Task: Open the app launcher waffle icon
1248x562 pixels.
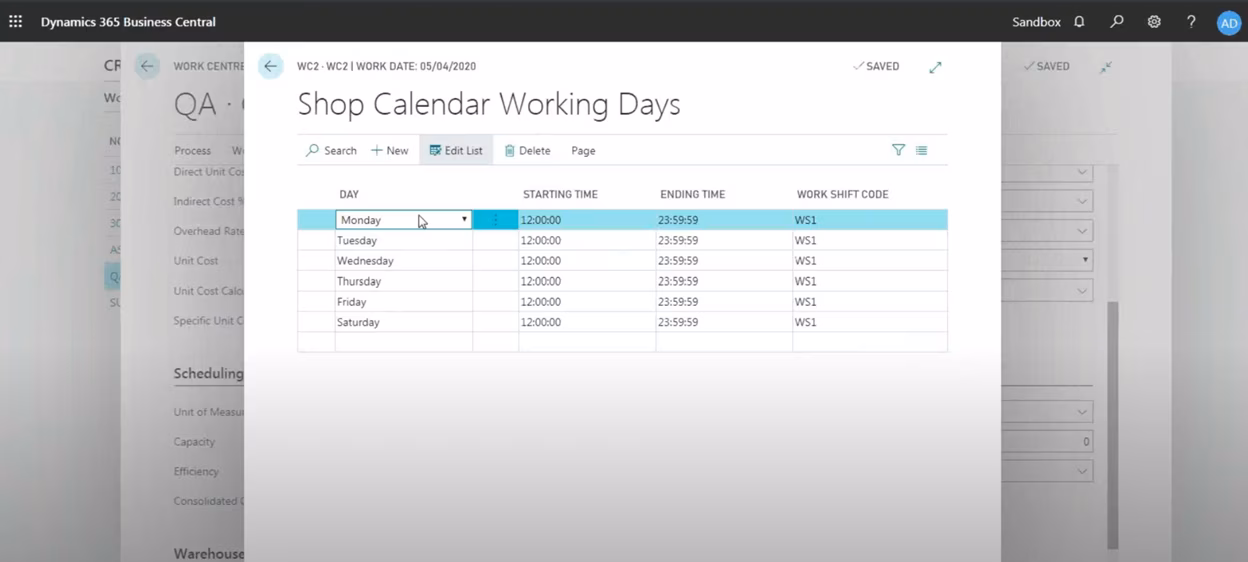Action: pos(16,21)
